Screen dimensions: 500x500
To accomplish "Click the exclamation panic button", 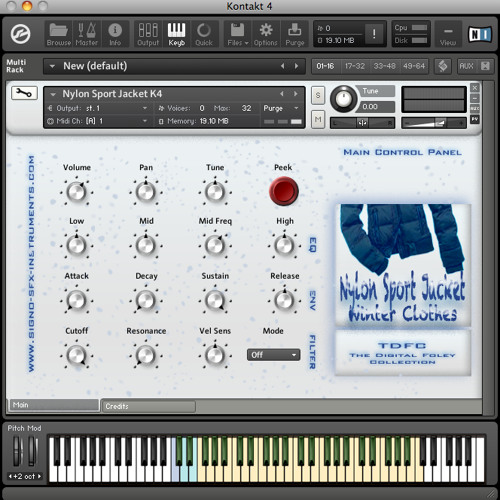I will pos(374,34).
